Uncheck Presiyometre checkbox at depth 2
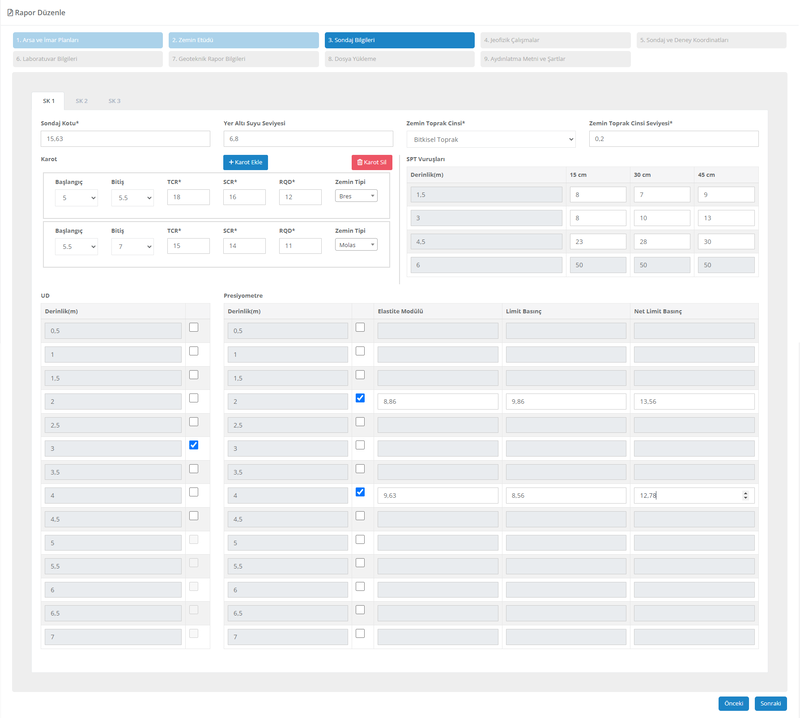Viewport: 800px width, 718px height. [360, 398]
